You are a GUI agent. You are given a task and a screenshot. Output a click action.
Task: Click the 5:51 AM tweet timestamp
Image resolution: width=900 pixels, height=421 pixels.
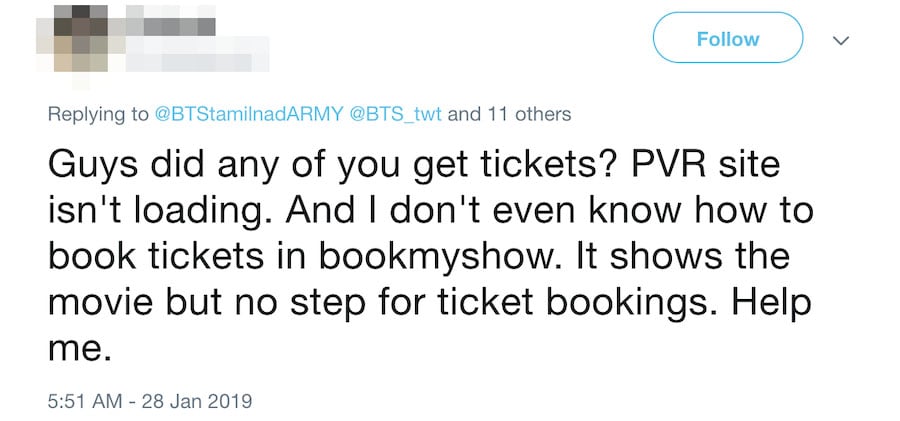[86, 402]
